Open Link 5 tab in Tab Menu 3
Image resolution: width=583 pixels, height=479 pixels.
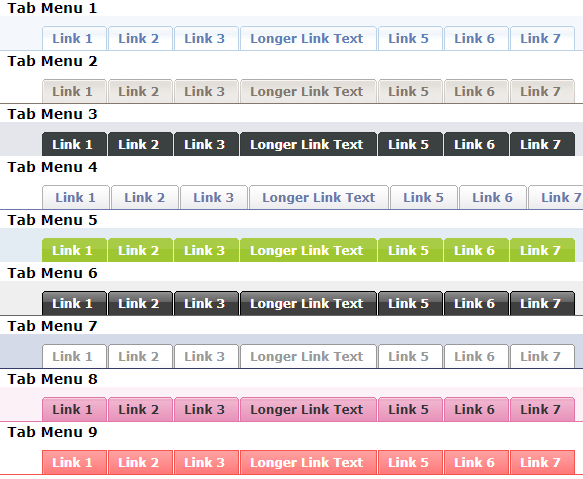410,144
